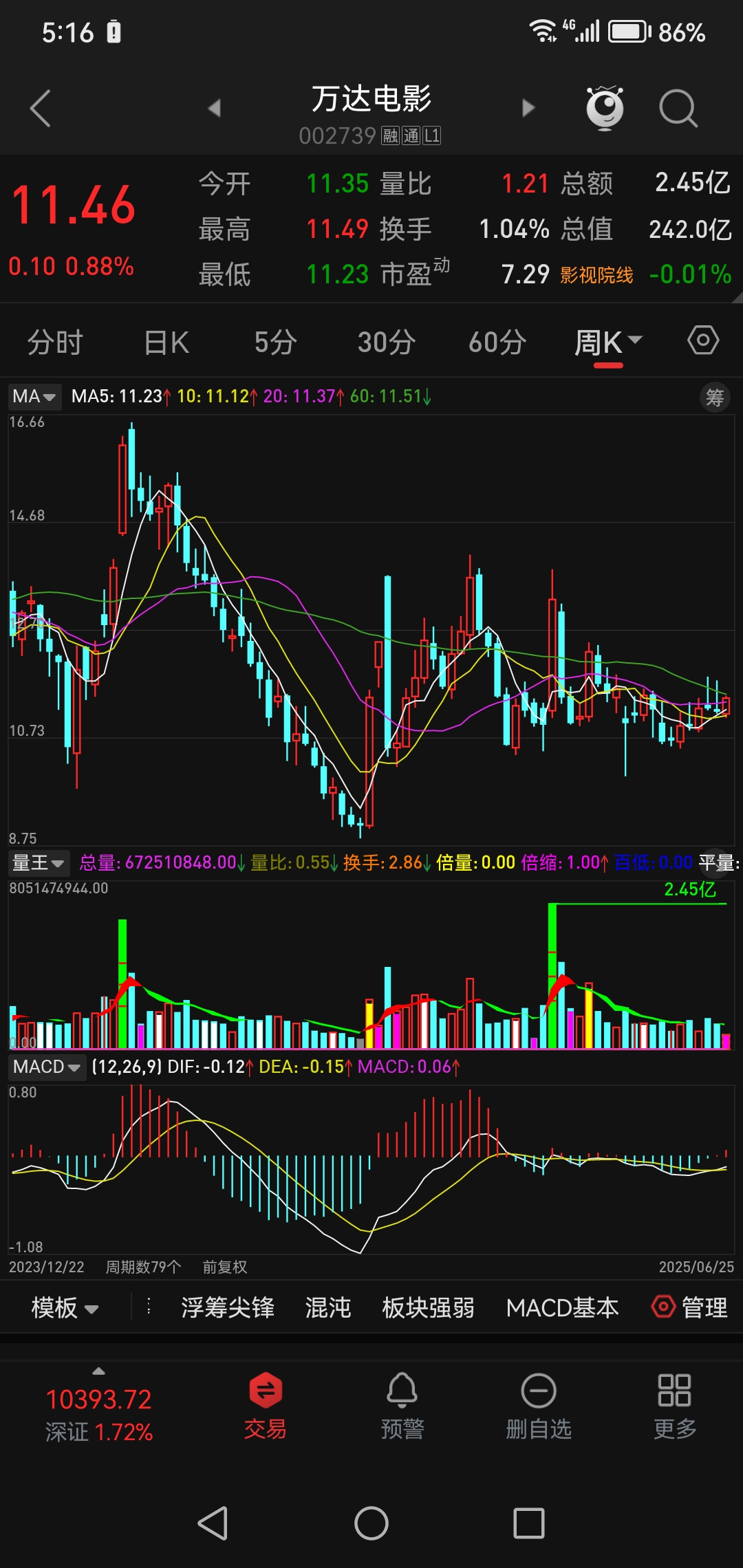The image size is (743, 1568).
Task: Tap the 0.10 0.88% price change
Action: click(x=71, y=266)
